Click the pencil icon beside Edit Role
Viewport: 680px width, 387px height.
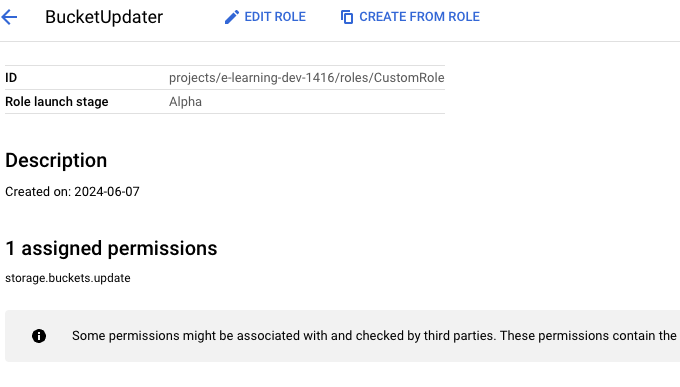pyautogui.click(x=232, y=17)
